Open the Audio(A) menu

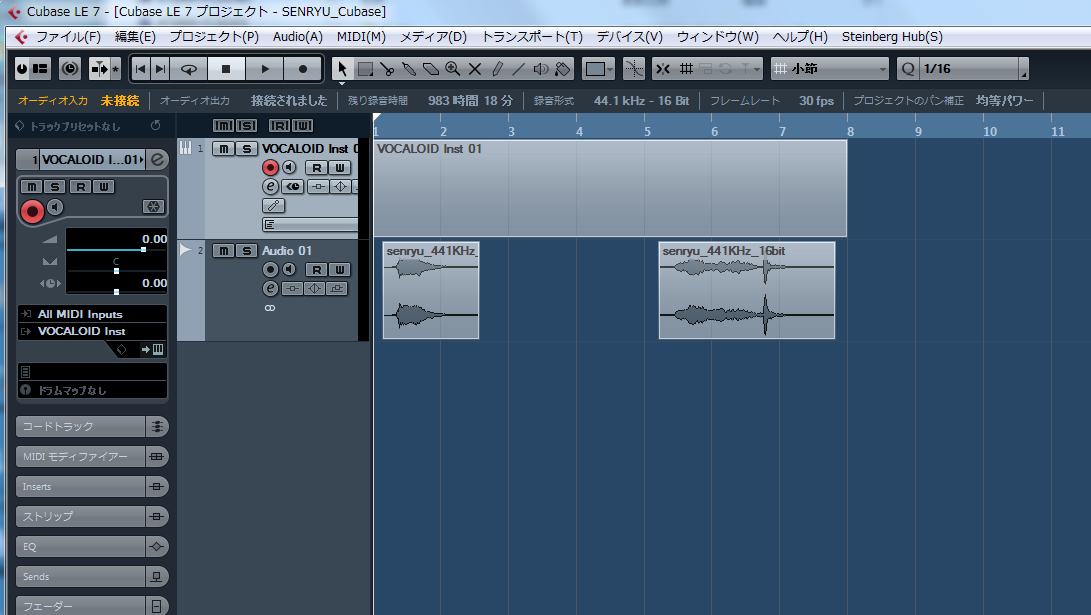coord(298,37)
